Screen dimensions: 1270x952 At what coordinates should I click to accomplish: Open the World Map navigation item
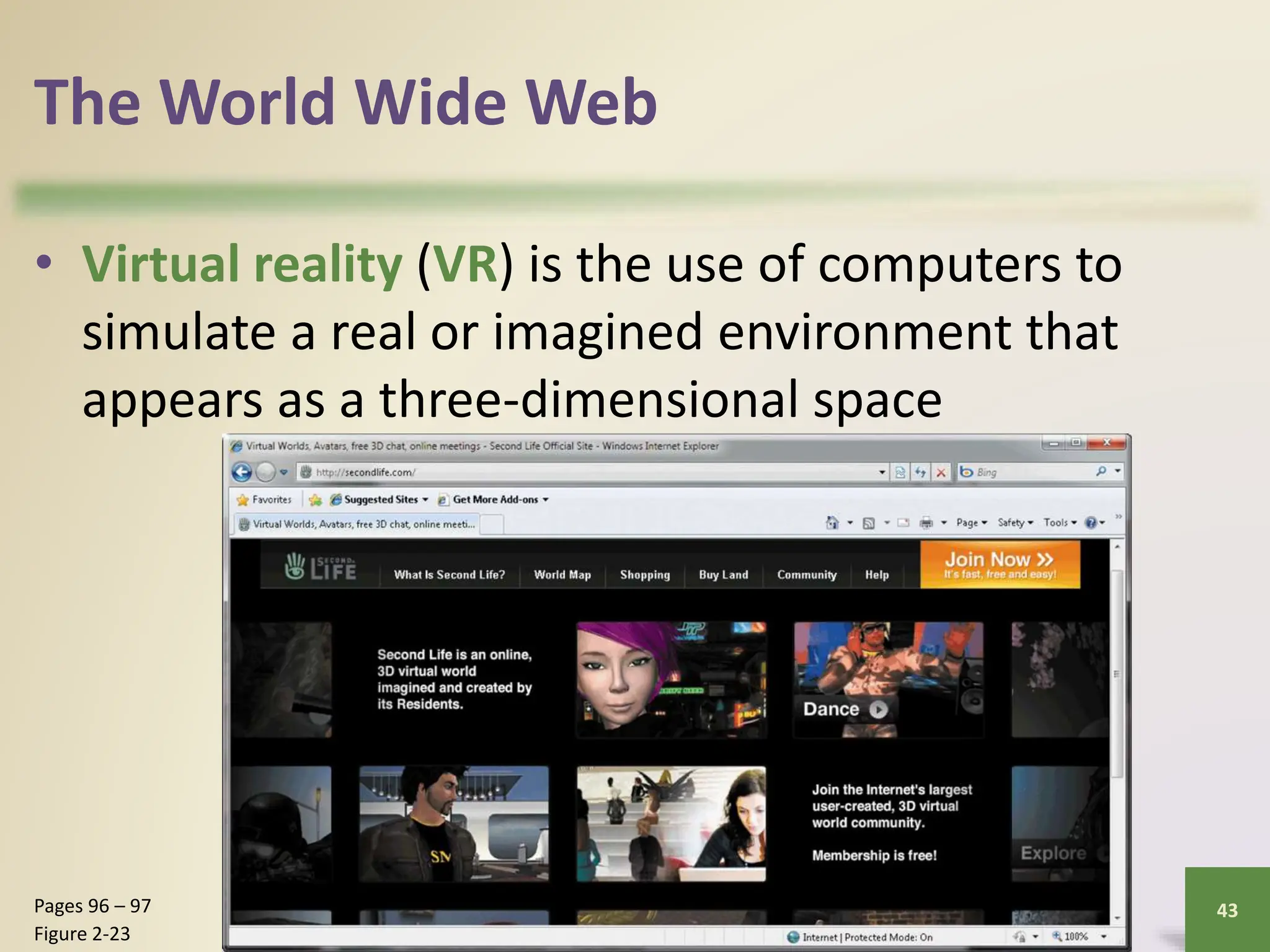point(562,575)
